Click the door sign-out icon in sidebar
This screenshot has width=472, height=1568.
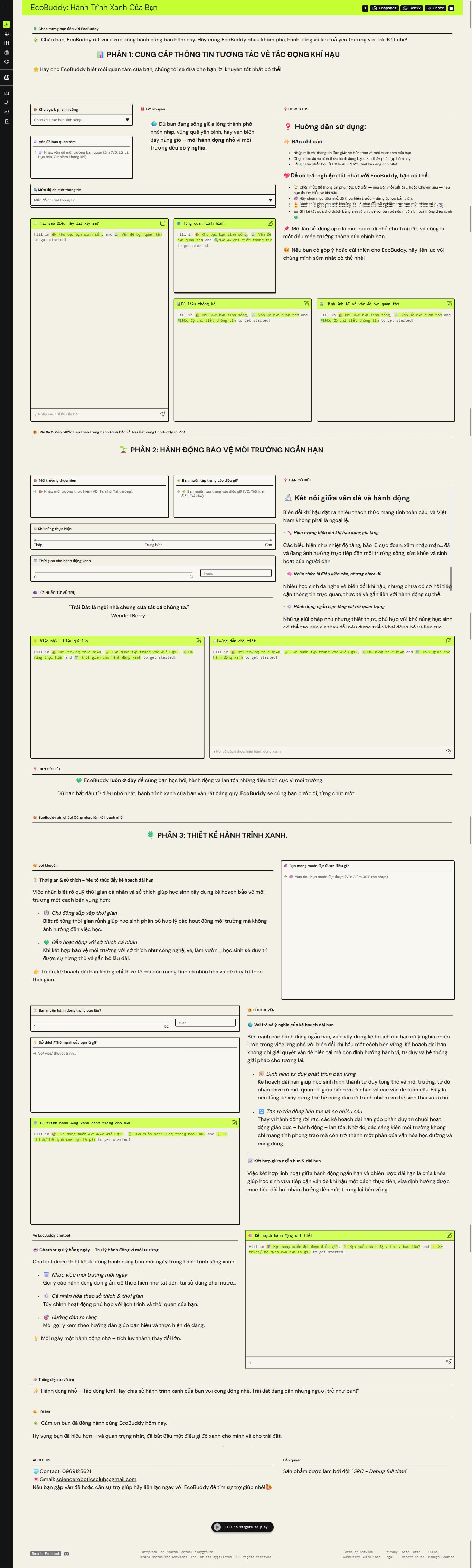point(6,121)
